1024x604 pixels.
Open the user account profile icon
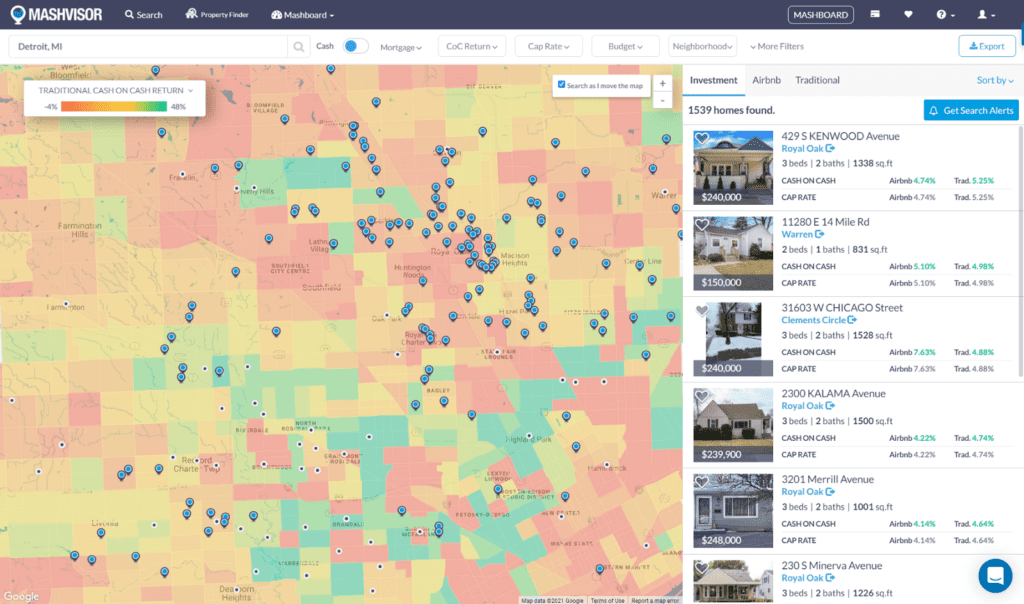click(x=982, y=15)
